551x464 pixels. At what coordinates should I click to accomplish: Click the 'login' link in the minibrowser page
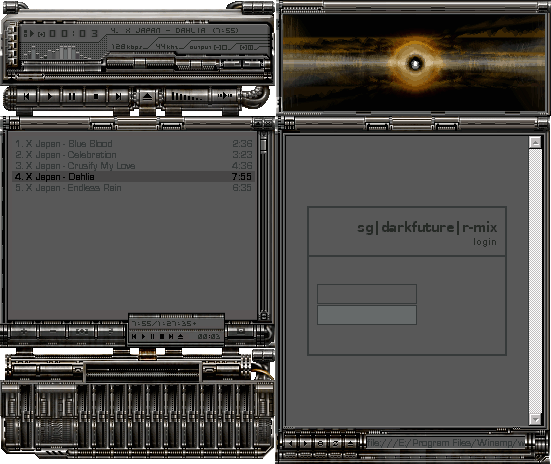(x=485, y=242)
